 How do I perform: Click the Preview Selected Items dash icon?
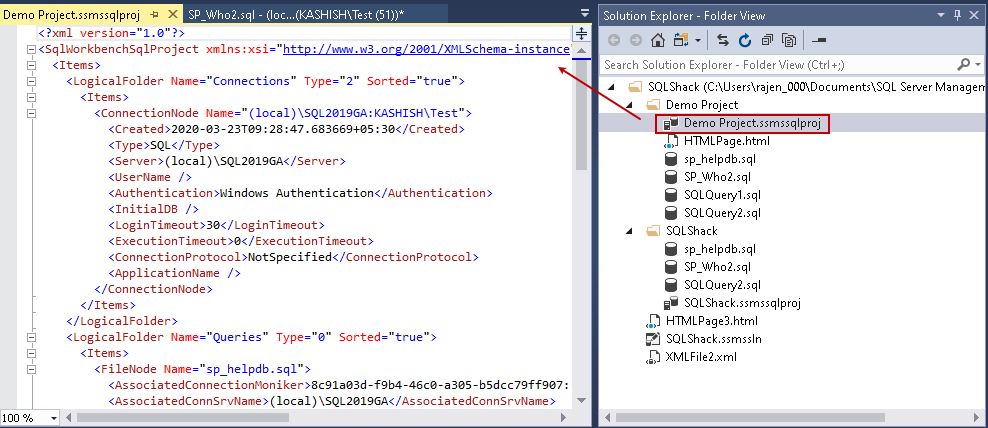(819, 40)
